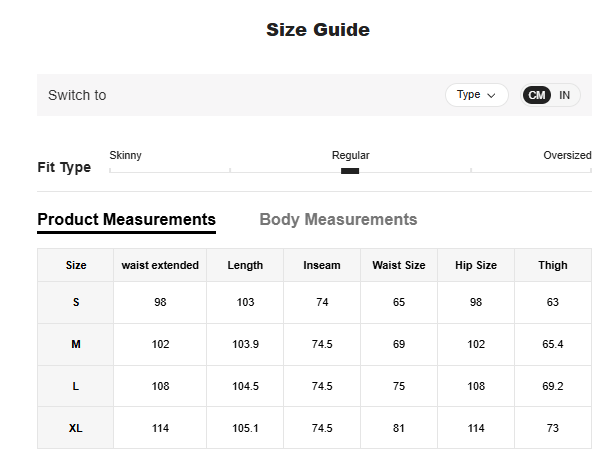614x459 pixels.
Task: Select the S size row header
Action: pyautogui.click(x=76, y=302)
